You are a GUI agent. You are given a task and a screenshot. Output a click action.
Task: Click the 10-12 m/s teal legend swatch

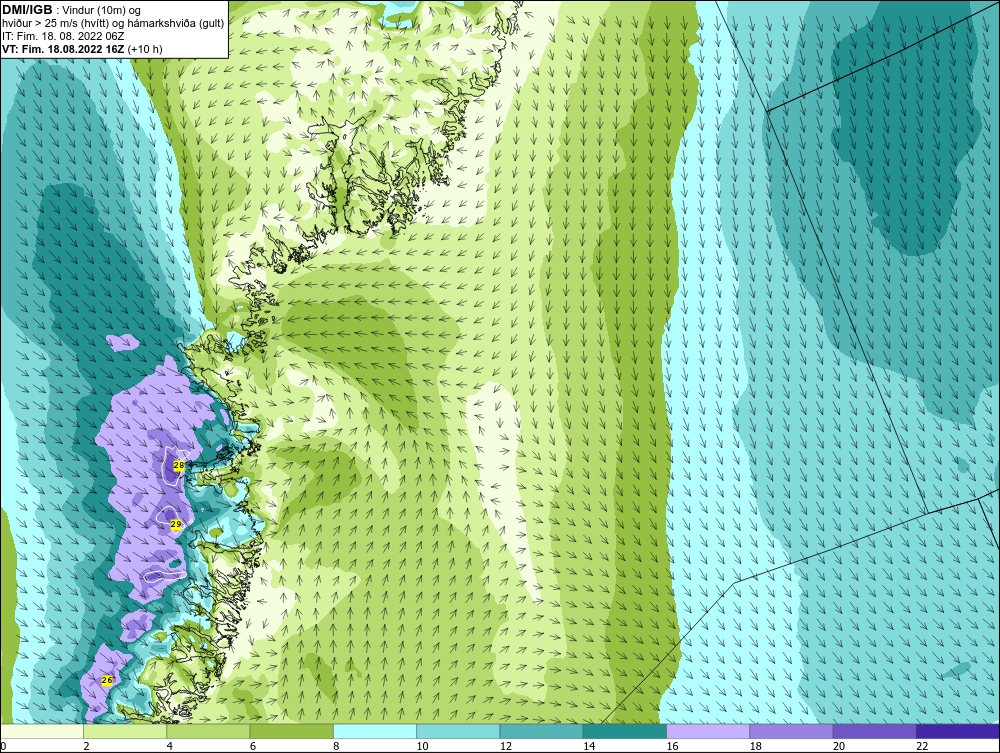(x=458, y=731)
